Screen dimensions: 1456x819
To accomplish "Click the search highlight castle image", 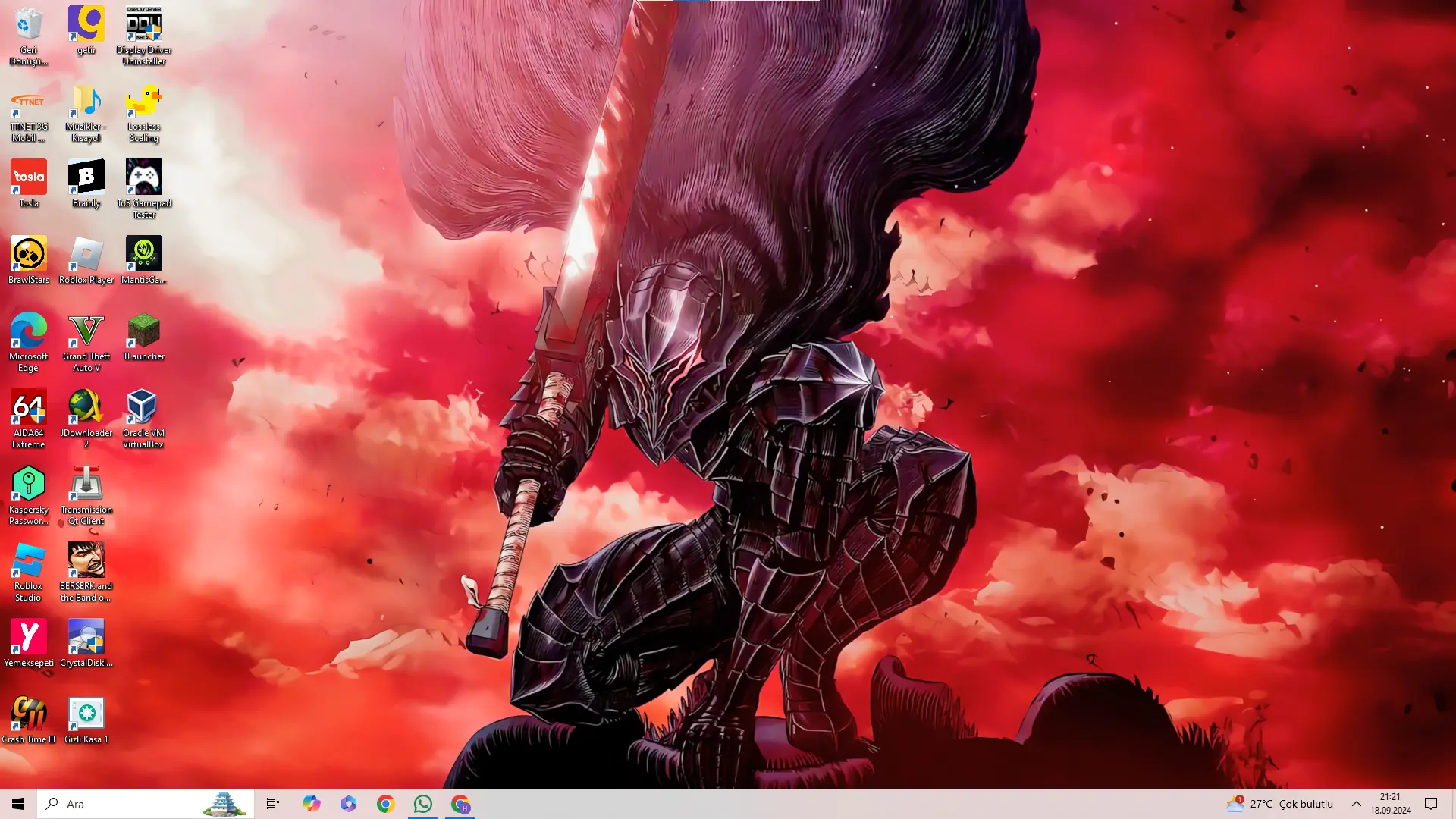I will click(225, 804).
